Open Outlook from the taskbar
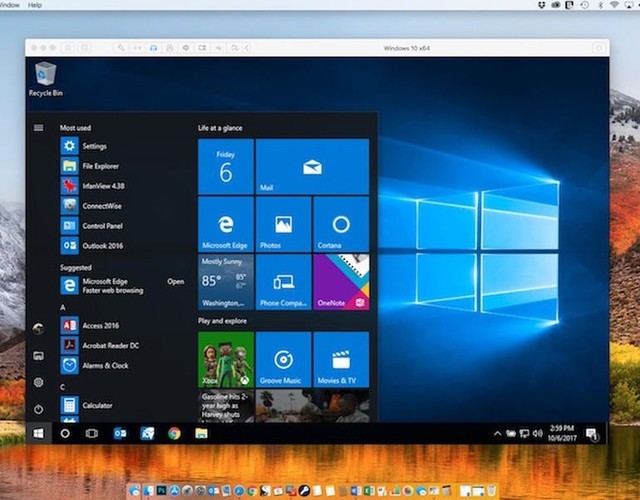640x500 pixels. pos(120,433)
